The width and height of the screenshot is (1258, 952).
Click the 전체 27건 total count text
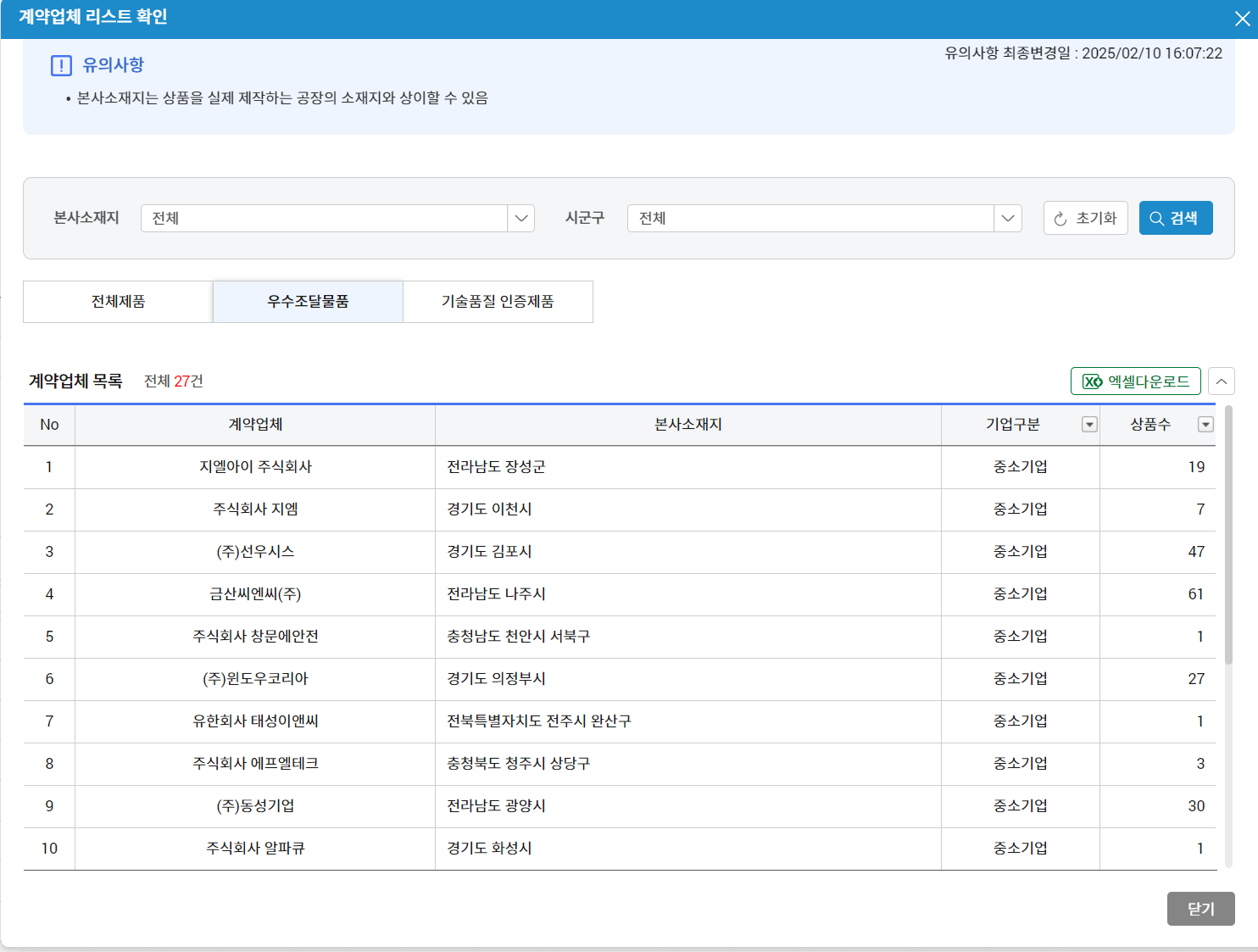(174, 381)
